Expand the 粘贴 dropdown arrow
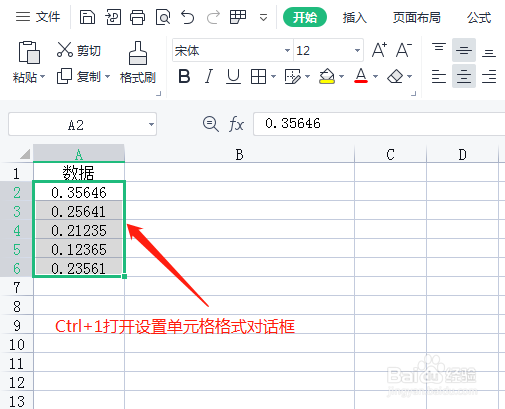The width and height of the screenshot is (505, 409). tap(43, 77)
